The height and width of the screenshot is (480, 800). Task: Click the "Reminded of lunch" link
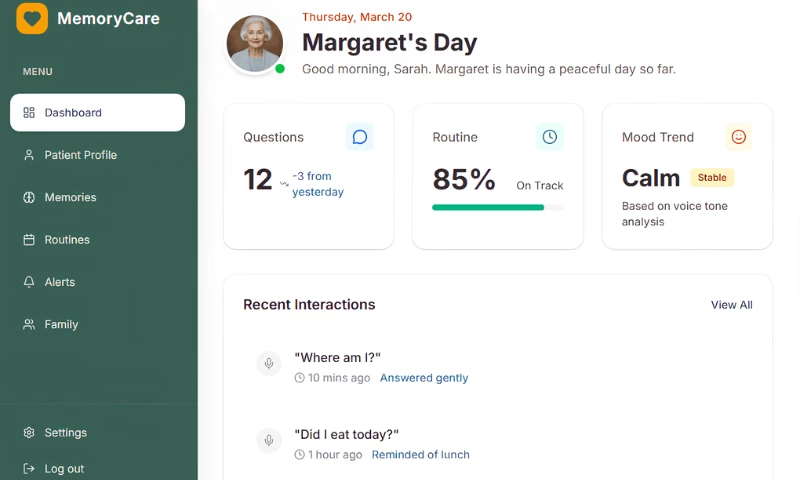tap(420, 455)
